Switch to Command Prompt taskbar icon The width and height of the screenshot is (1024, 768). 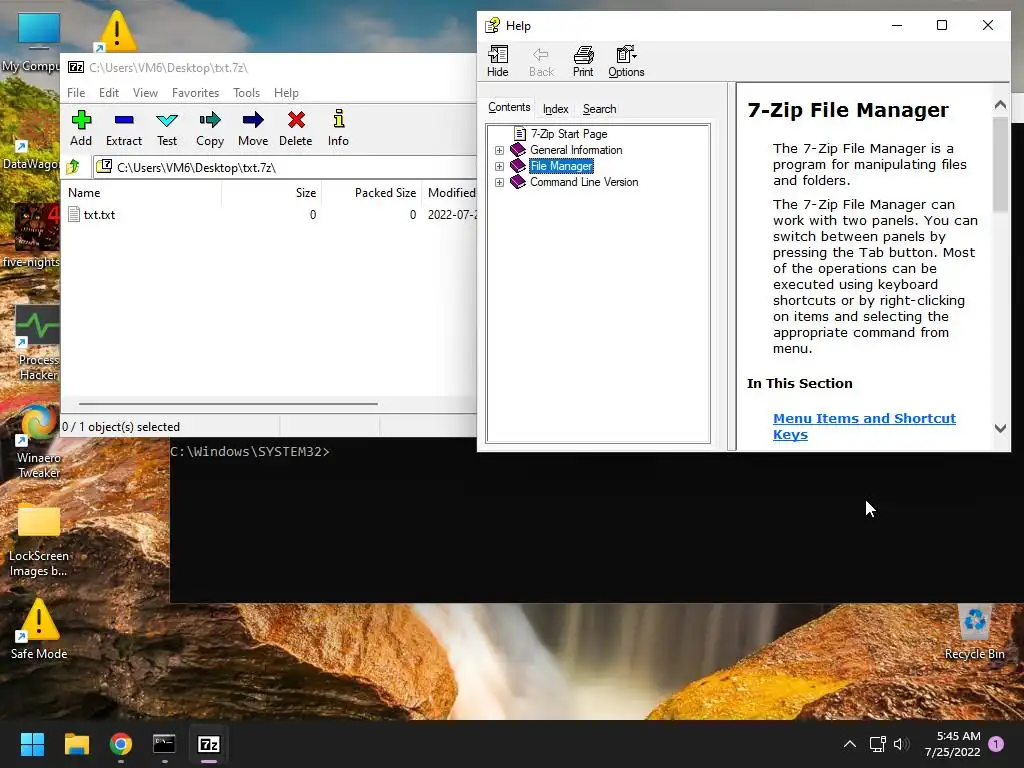pyautogui.click(x=164, y=744)
